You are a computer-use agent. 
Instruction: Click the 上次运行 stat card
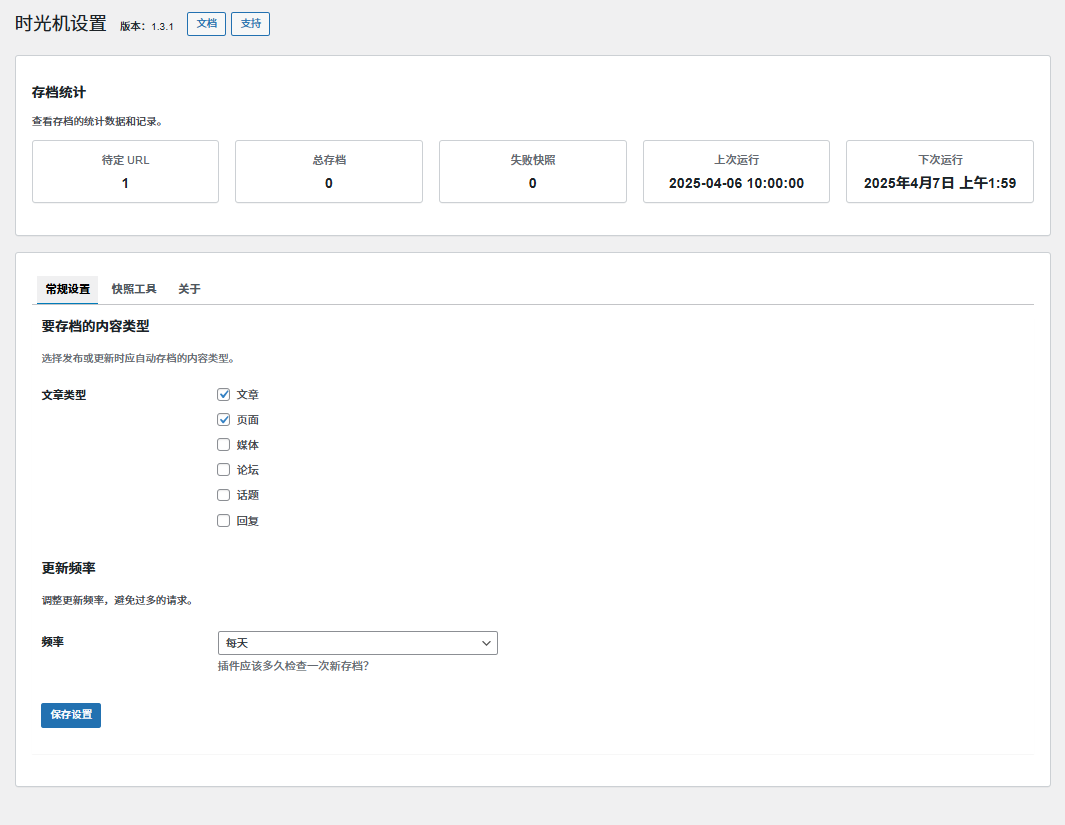click(736, 172)
